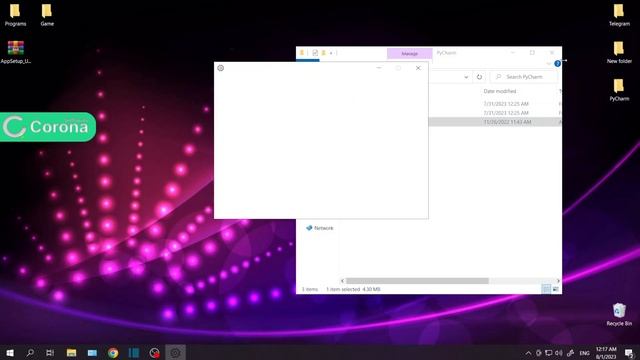The image size is (640, 360).
Task: Refresh the PyCharm folder view
Action: [479, 77]
